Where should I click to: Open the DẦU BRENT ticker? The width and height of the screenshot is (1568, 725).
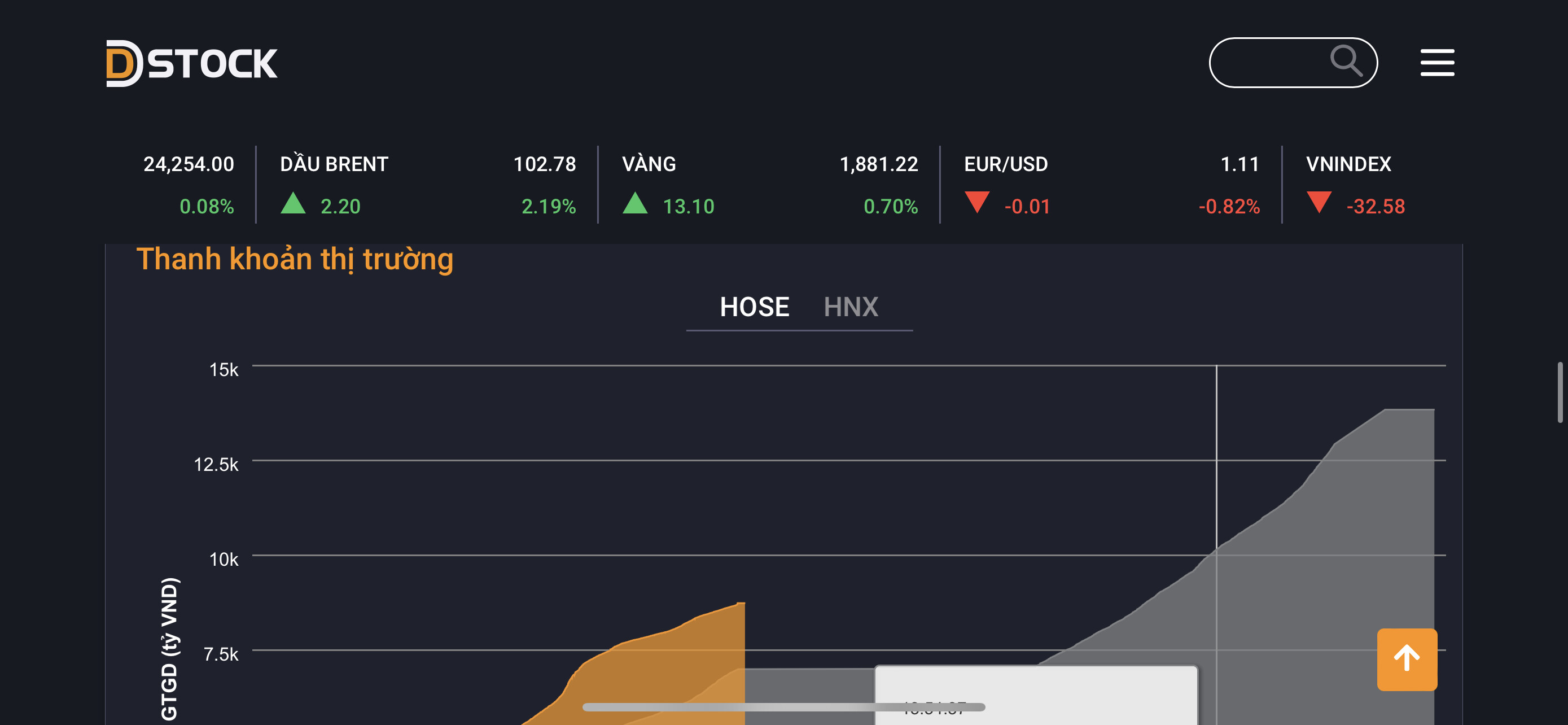coord(334,164)
